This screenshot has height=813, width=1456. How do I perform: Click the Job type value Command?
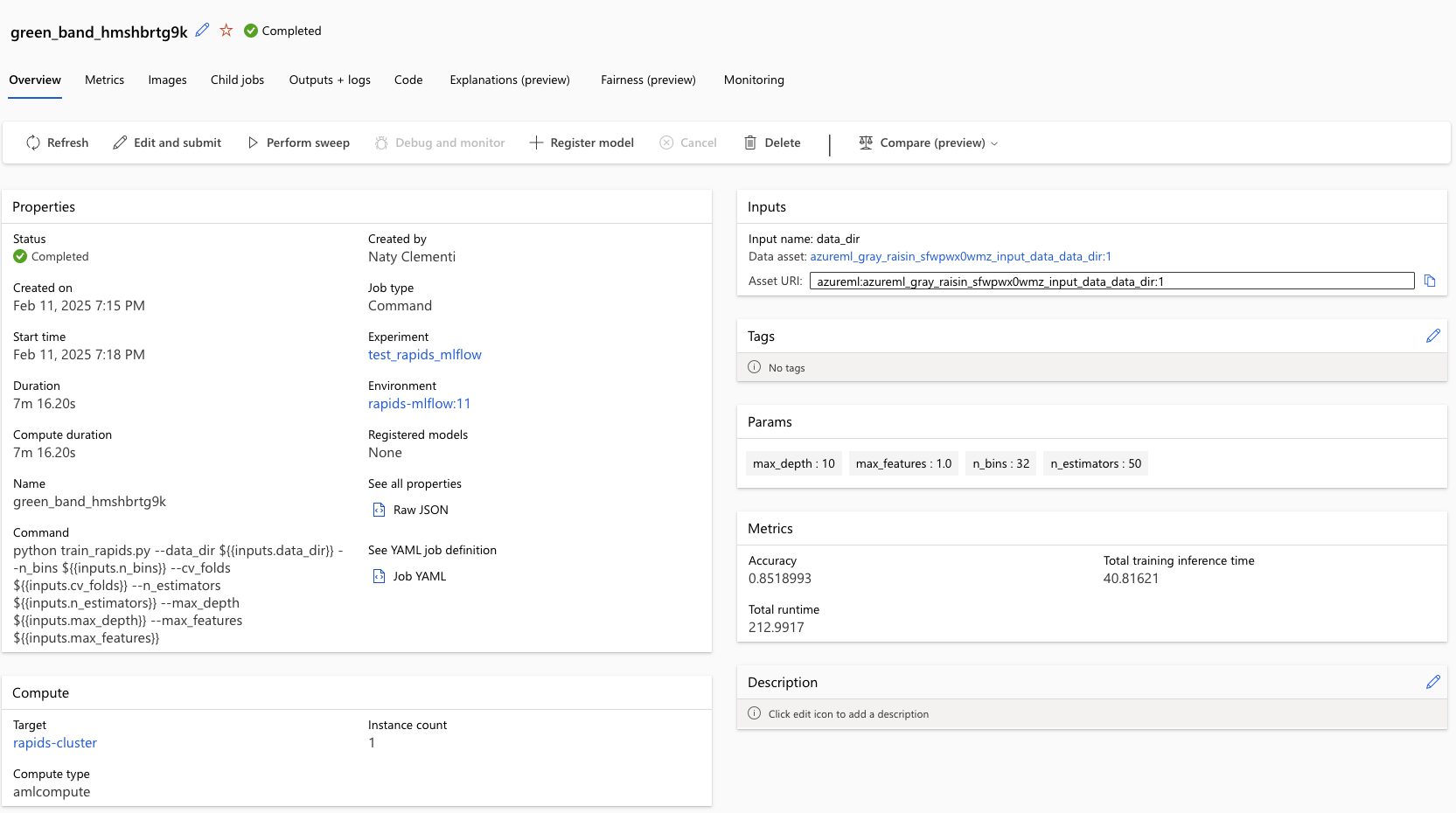pyautogui.click(x=400, y=305)
